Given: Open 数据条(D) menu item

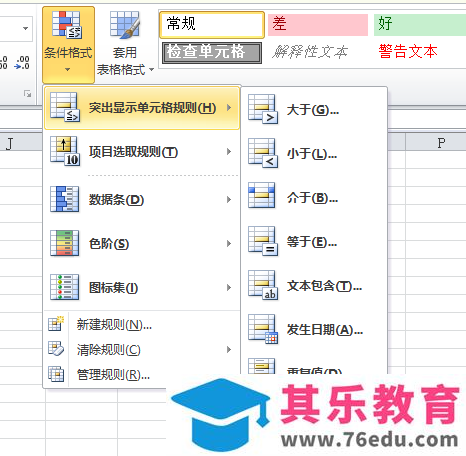Looking at the screenshot, I should point(142,200).
